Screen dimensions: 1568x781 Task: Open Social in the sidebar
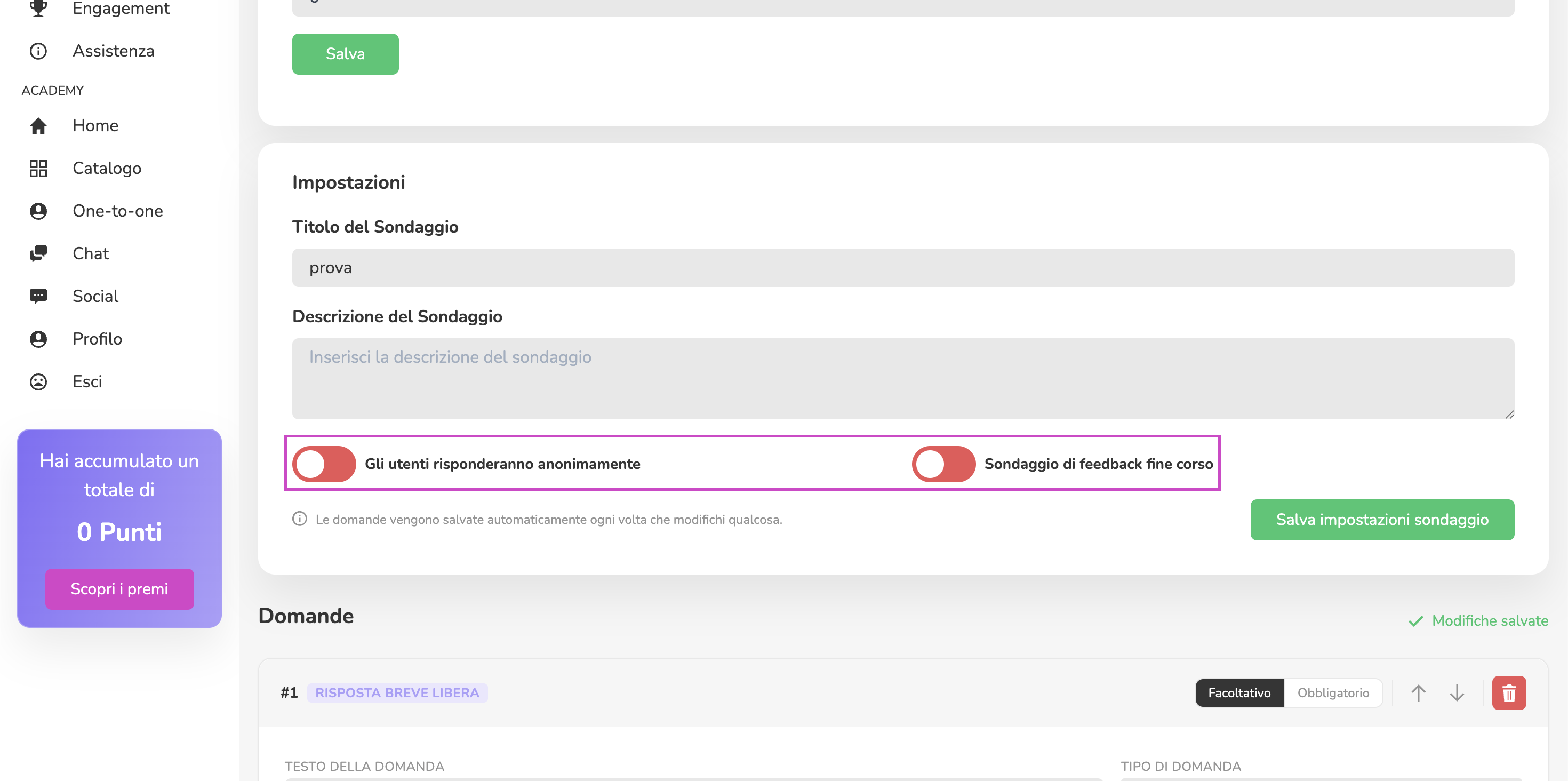[x=95, y=297]
